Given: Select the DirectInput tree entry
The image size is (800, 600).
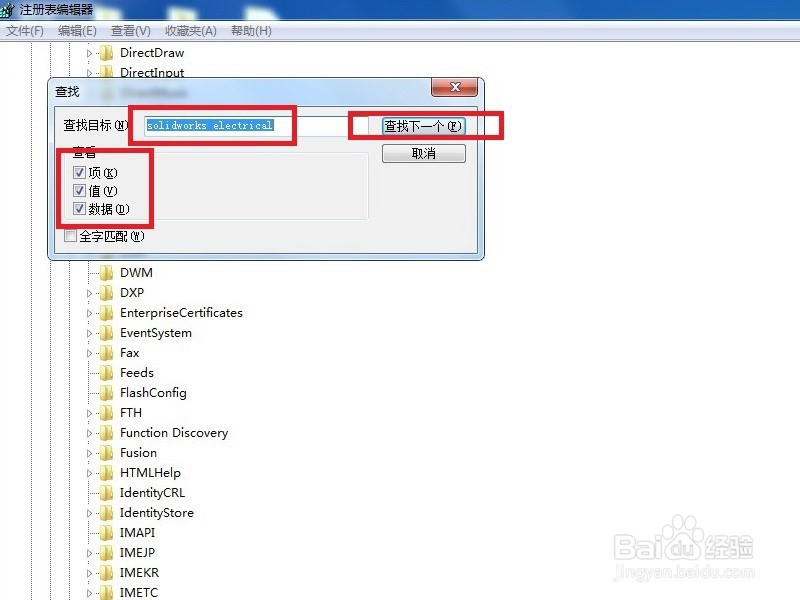Looking at the screenshot, I should tap(152, 72).
